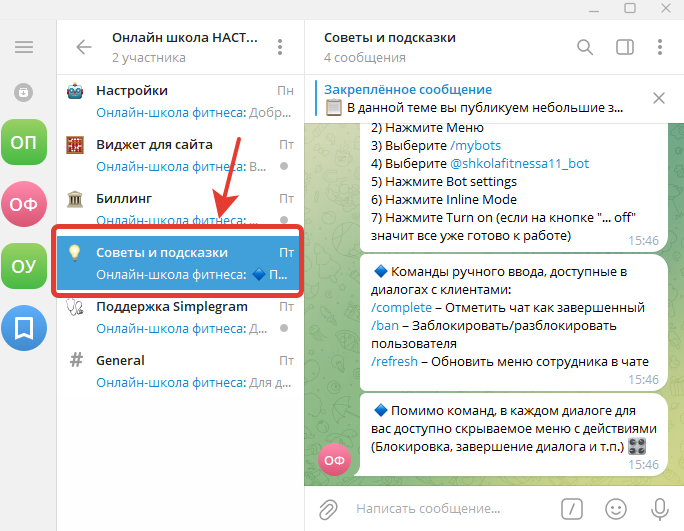Click the message input field
The height and width of the screenshot is (531, 684).
[450, 508]
